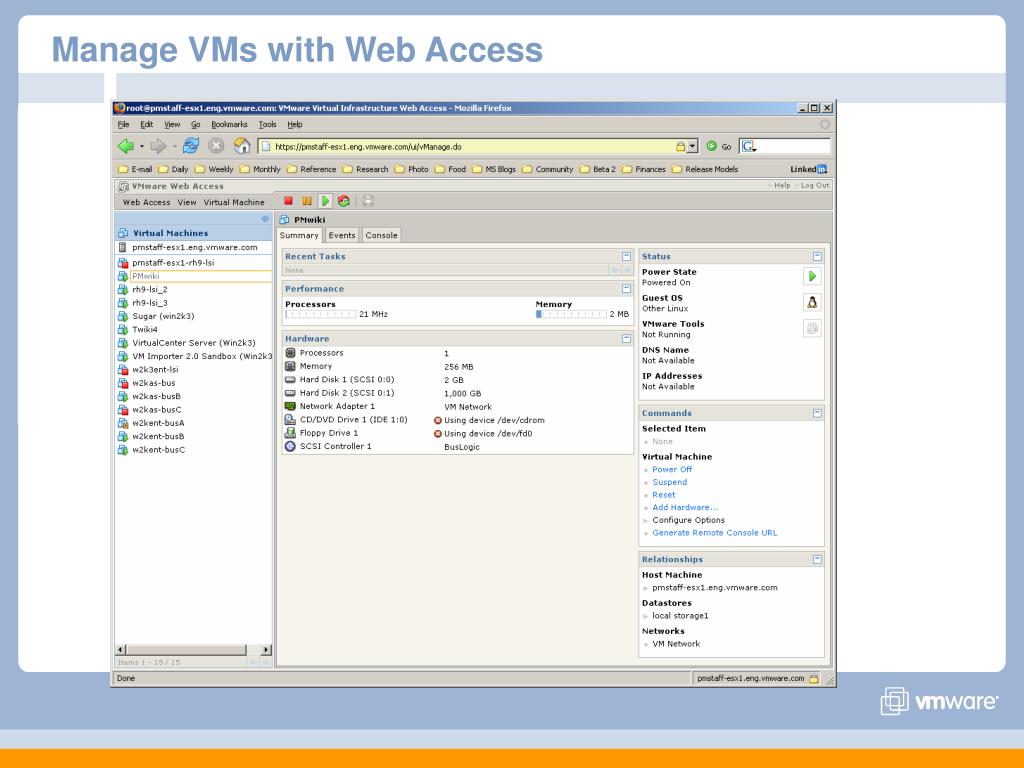Switch to the Events tab

342,235
